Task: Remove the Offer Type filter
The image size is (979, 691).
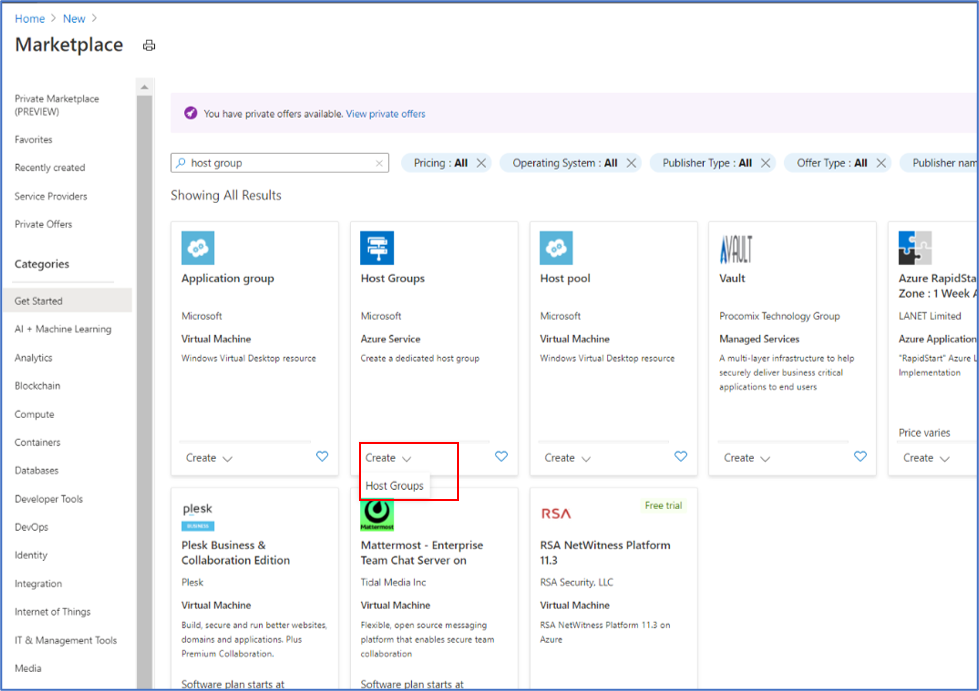Action: (x=881, y=163)
